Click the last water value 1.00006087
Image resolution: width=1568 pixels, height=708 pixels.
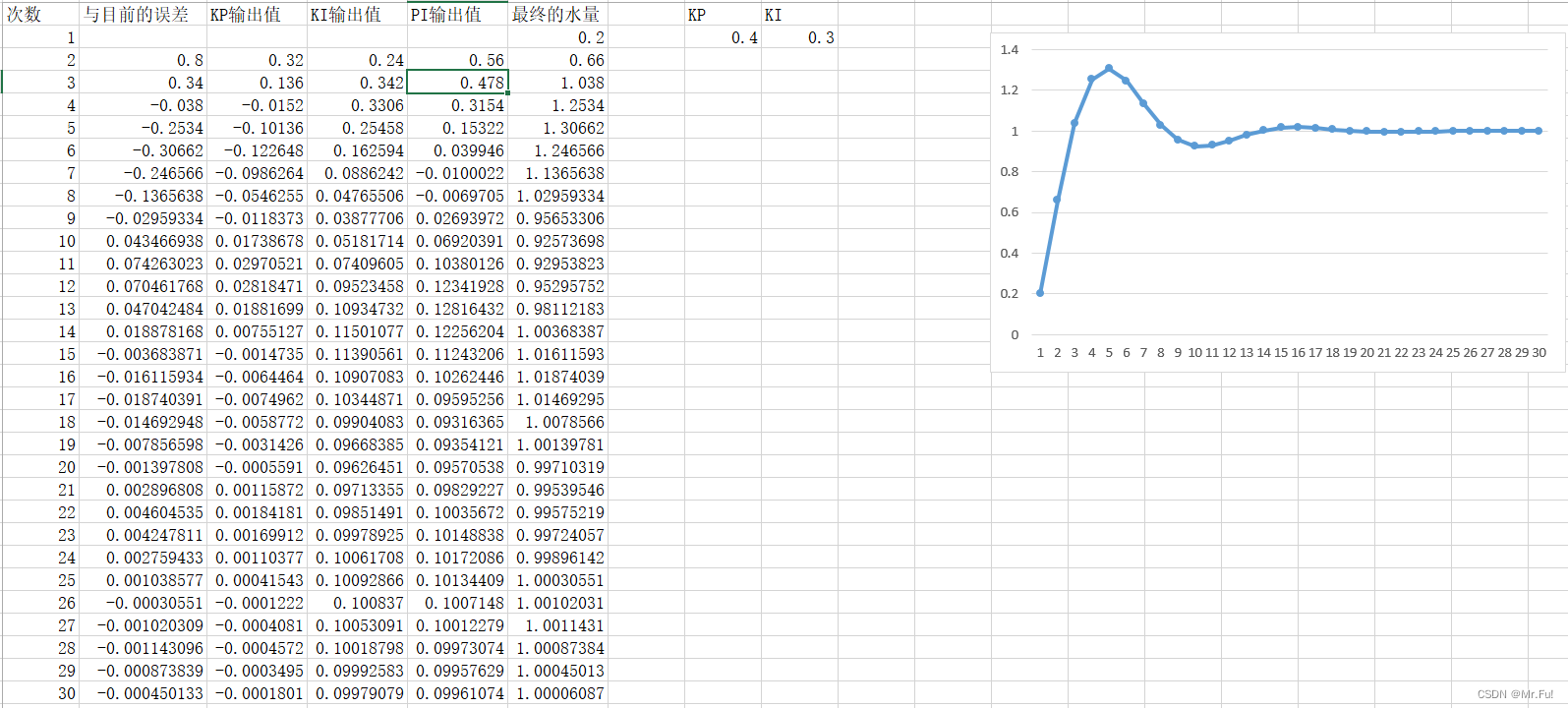pos(558,693)
